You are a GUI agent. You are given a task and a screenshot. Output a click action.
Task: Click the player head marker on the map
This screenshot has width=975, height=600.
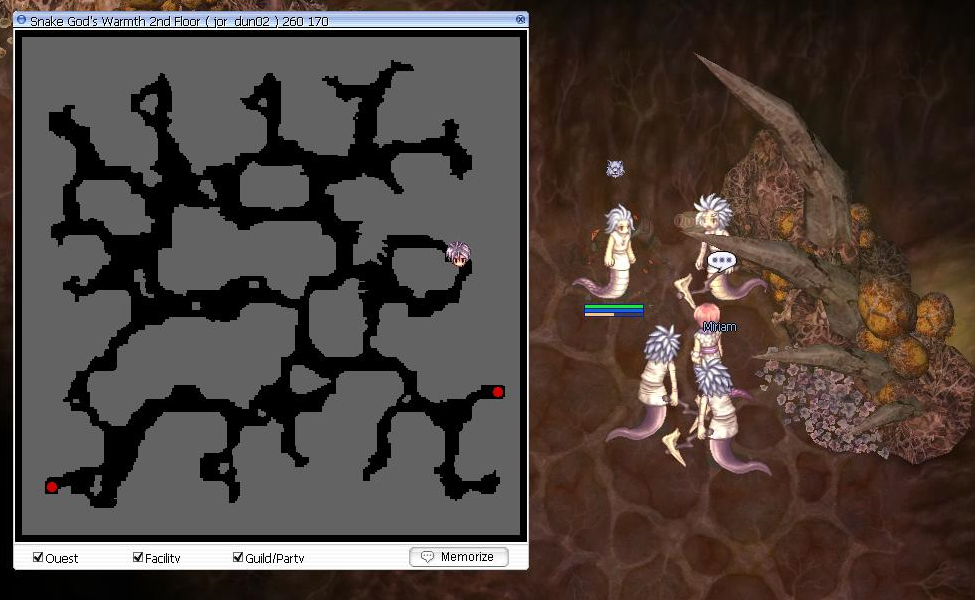point(458,254)
